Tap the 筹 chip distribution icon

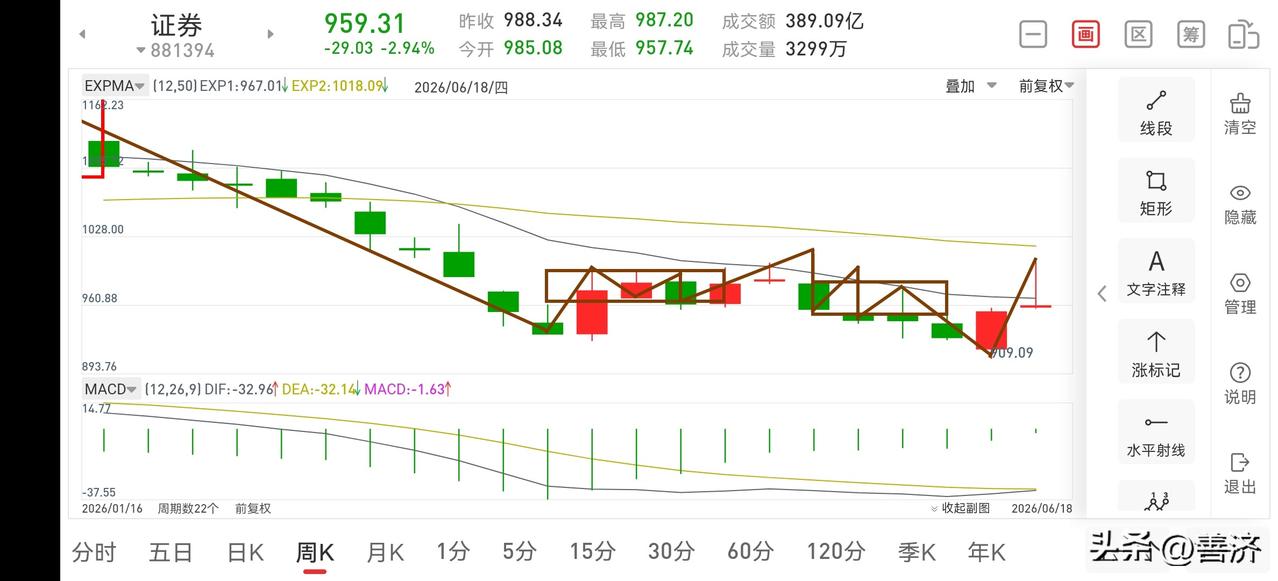click(x=1190, y=34)
